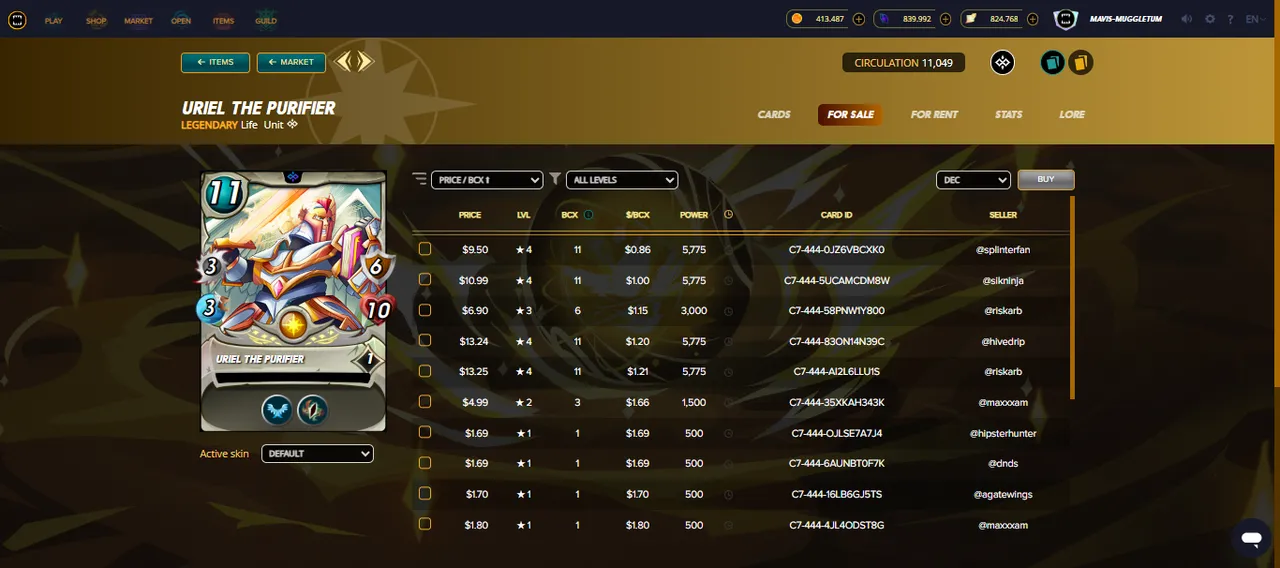Viewport: 1280px width, 568px height.
Task: Click the filter funnel icon
Action: coord(555,179)
